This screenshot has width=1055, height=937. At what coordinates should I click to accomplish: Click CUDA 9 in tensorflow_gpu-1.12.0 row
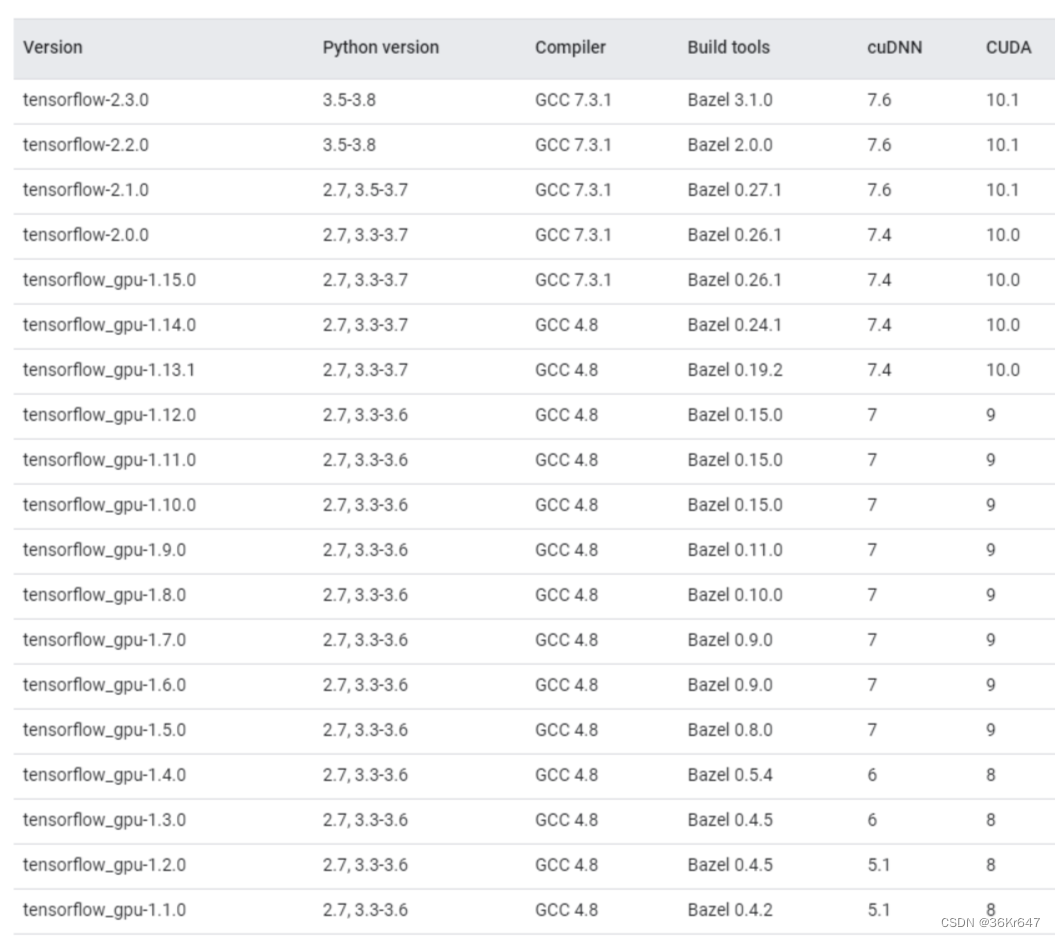tap(991, 416)
